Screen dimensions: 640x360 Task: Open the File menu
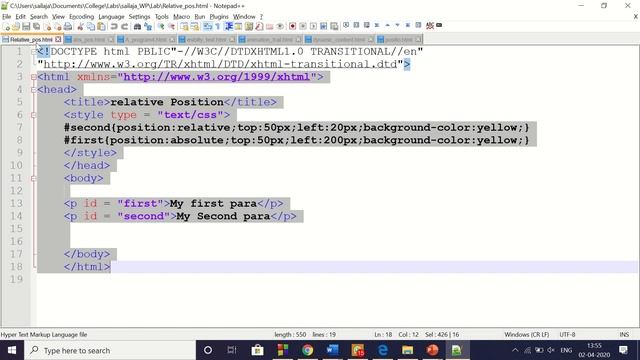[7, 17]
